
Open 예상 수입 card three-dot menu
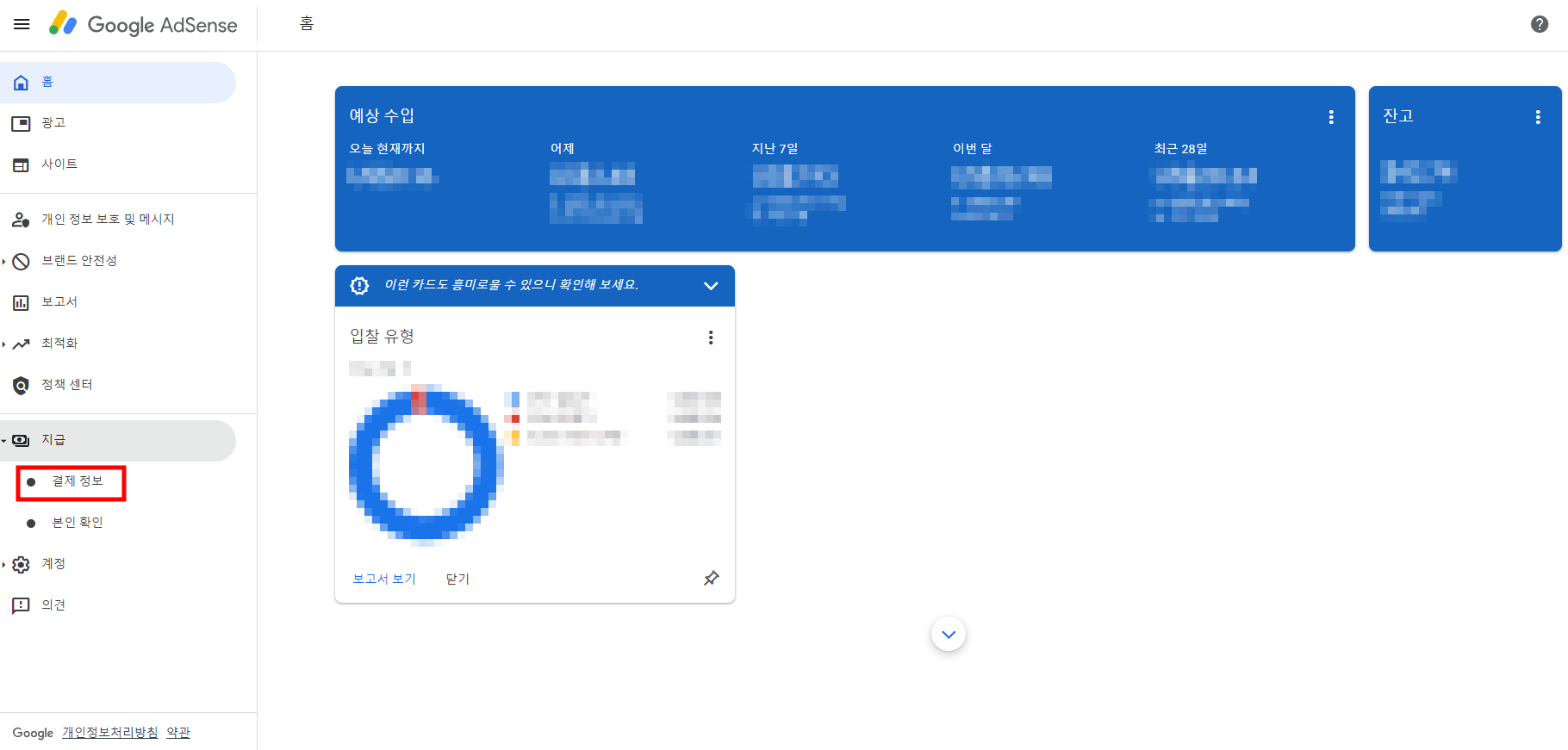pos(1331,117)
